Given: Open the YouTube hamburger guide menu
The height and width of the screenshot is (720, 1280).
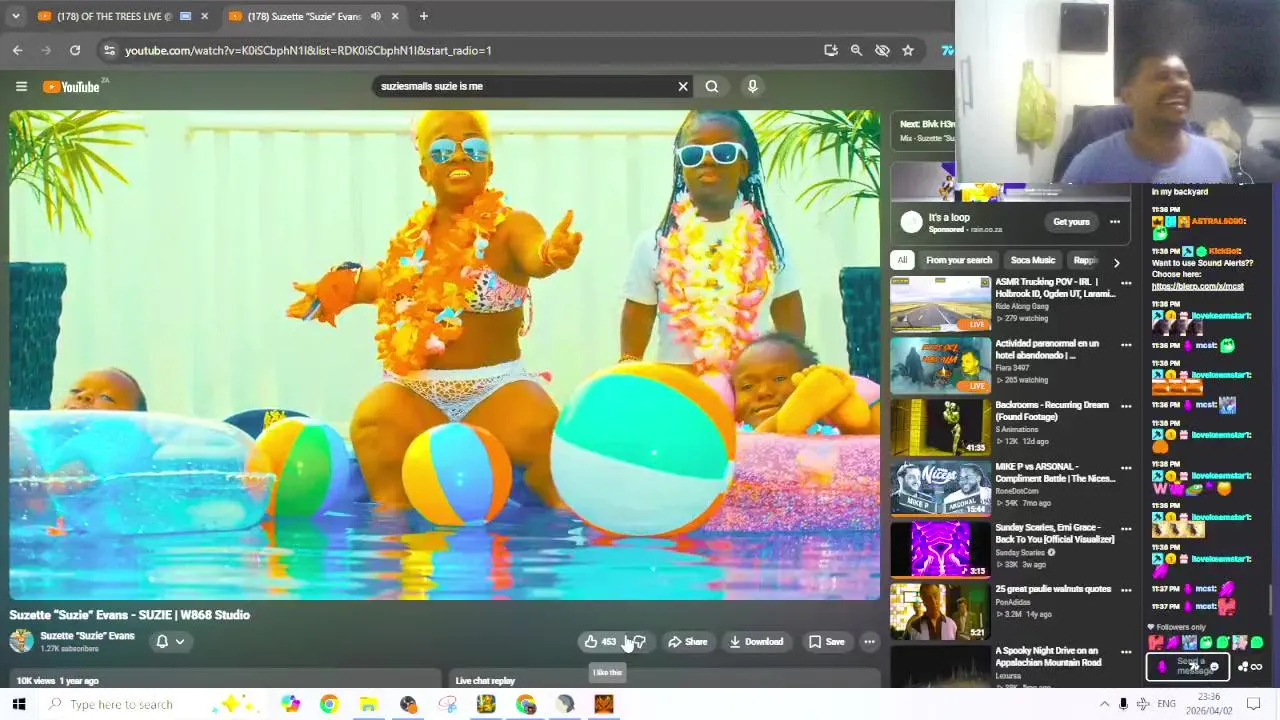Looking at the screenshot, I should click(21, 87).
